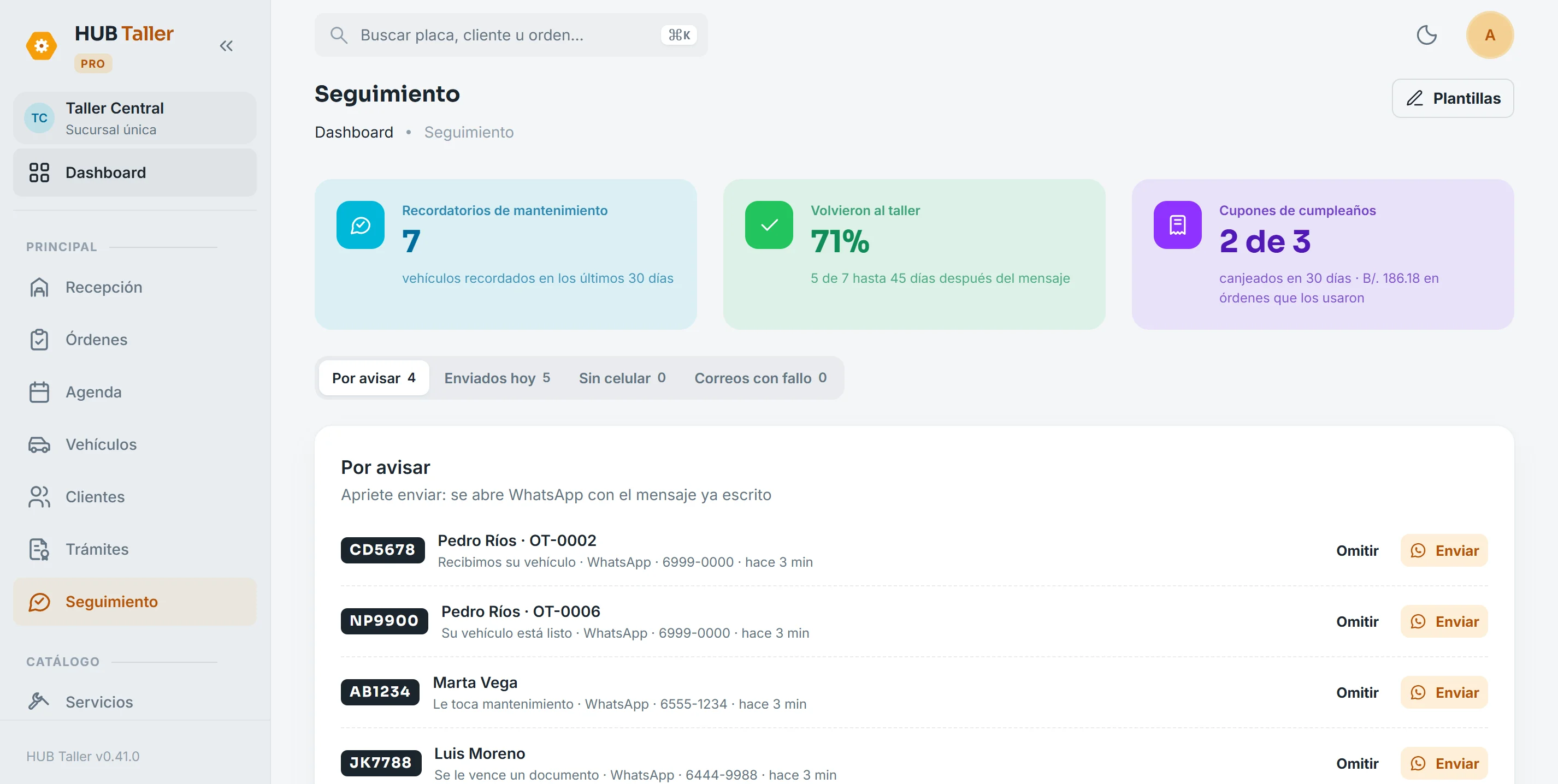The image size is (1558, 784).
Task: Open Órdenes from the sidebar
Action: [x=135, y=340]
